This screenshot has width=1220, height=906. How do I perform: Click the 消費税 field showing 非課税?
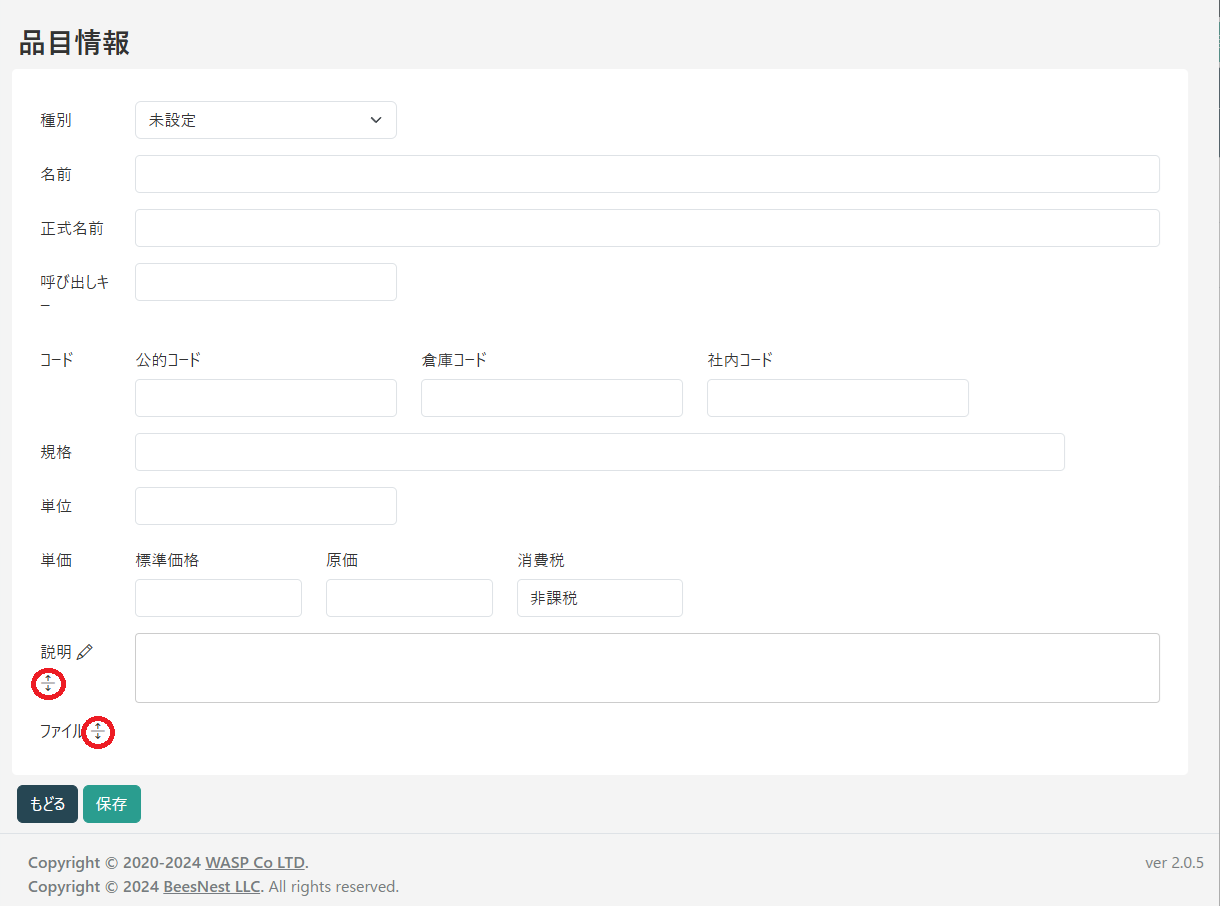point(599,598)
